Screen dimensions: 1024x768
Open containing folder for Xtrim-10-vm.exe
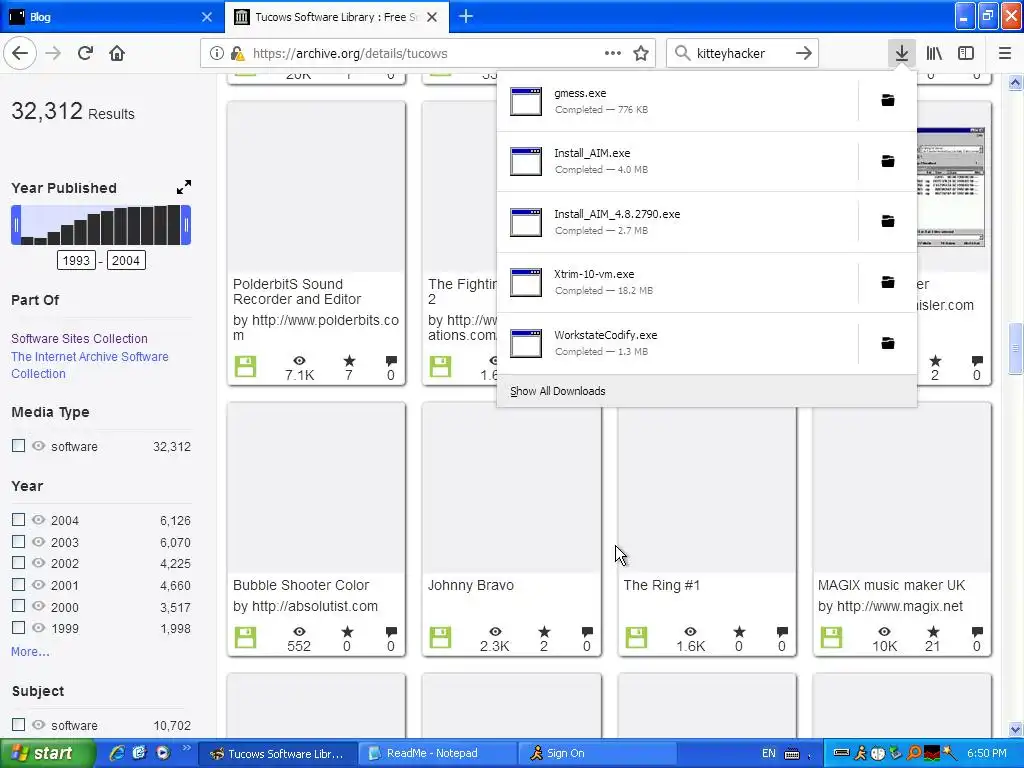[888, 282]
